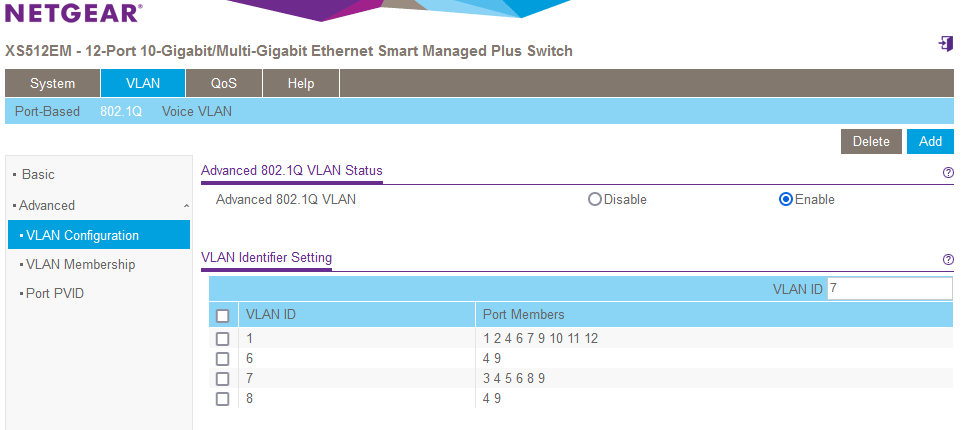The width and height of the screenshot is (965, 430).
Task: Open help for Advanced 802.1Q VLAN Status
Action: [x=948, y=172]
